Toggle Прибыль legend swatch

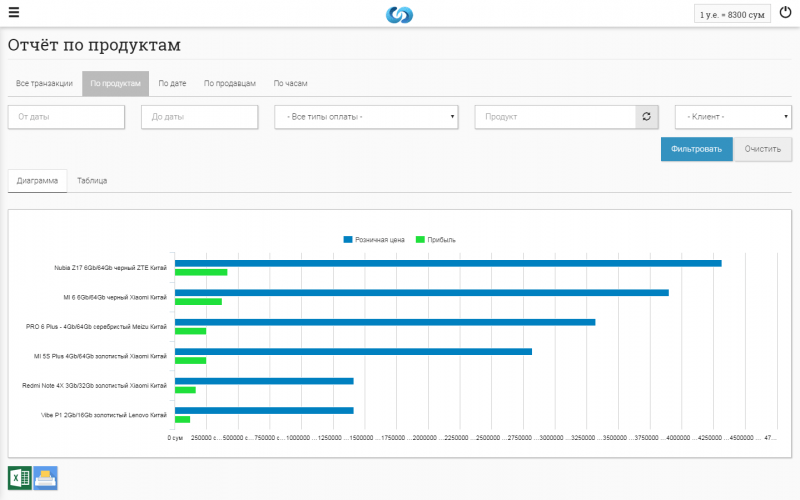click(420, 240)
